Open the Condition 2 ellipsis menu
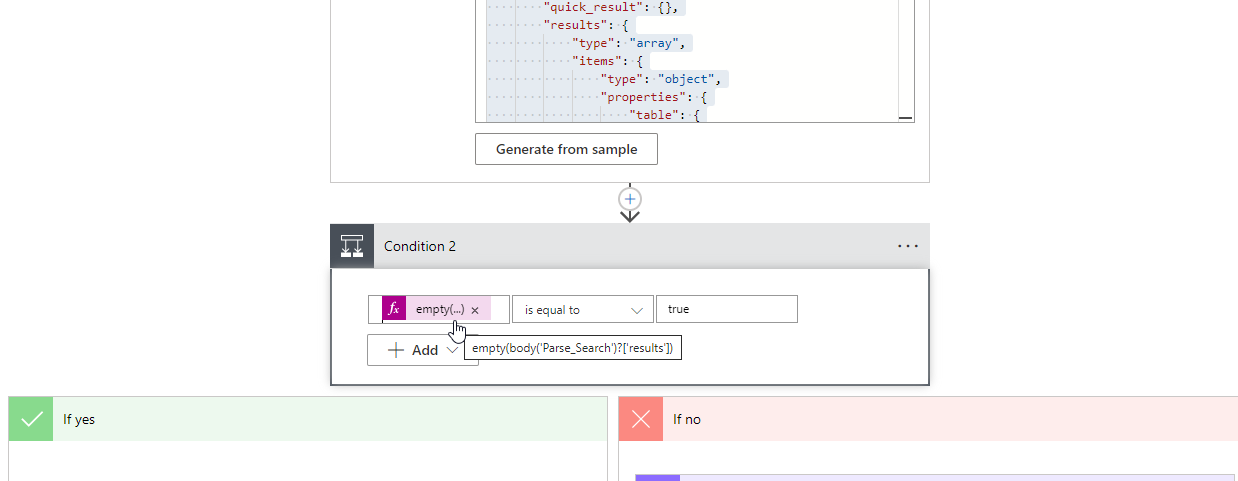 907,246
